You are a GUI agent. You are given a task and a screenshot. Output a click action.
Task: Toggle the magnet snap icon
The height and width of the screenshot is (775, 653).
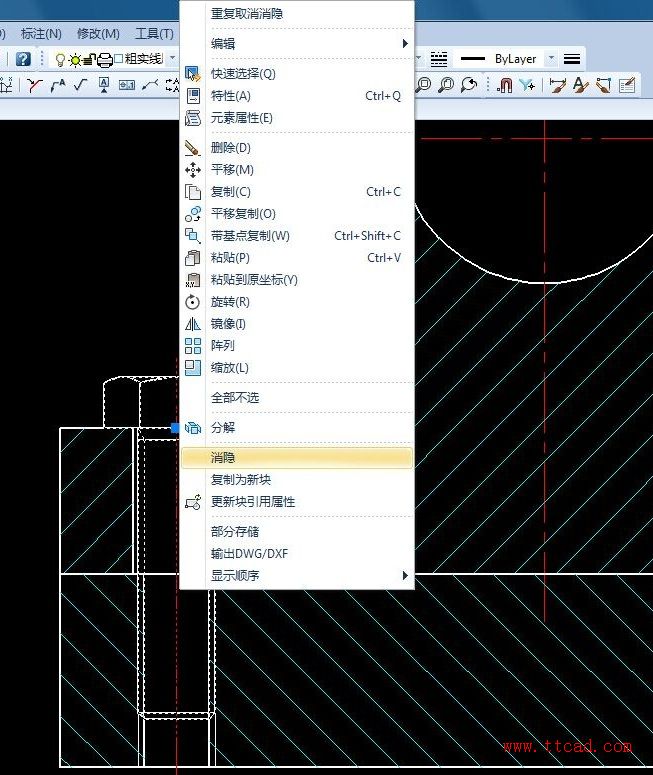pos(504,85)
